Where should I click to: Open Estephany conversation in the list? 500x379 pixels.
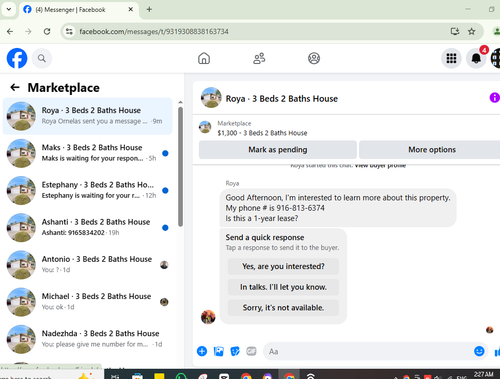(x=87, y=190)
